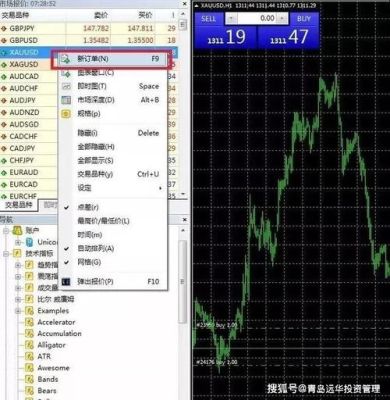Click the Market Watch scrollbar up arrow
390x400 pixels.
pyautogui.click(x=183, y=14)
